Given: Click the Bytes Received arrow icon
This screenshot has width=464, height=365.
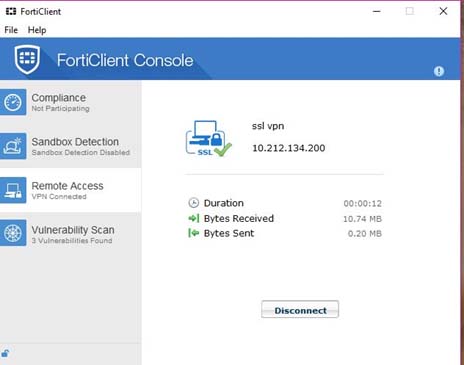Looking at the screenshot, I should [194, 218].
